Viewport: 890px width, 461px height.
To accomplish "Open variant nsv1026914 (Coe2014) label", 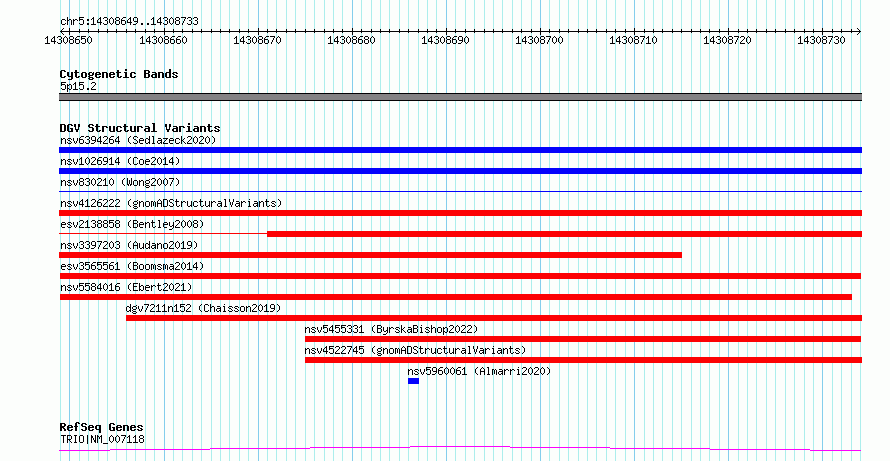I will pos(120,161).
